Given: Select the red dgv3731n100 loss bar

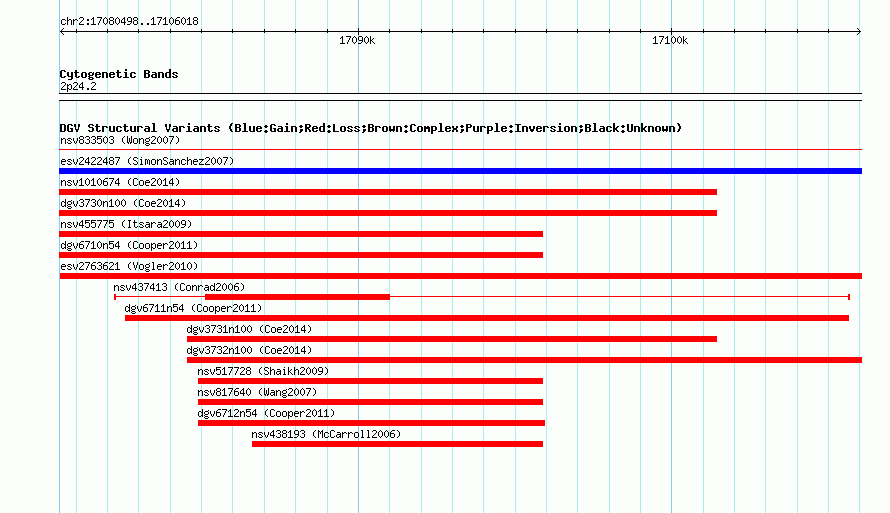Looking at the screenshot, I should [x=452, y=339].
